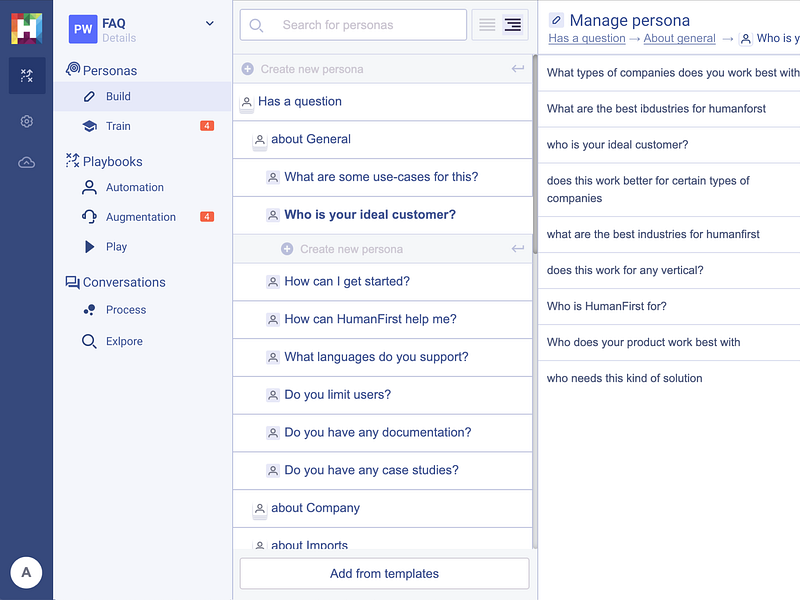Screen dimensions: 800x600
Task: Switch to the flat list view
Action: 487,25
